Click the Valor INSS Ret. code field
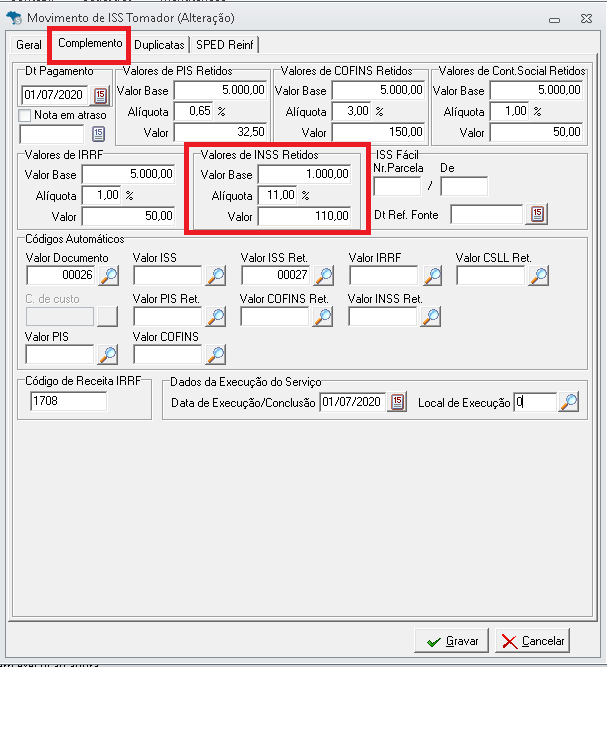This screenshot has height=735, width=616. point(383,317)
